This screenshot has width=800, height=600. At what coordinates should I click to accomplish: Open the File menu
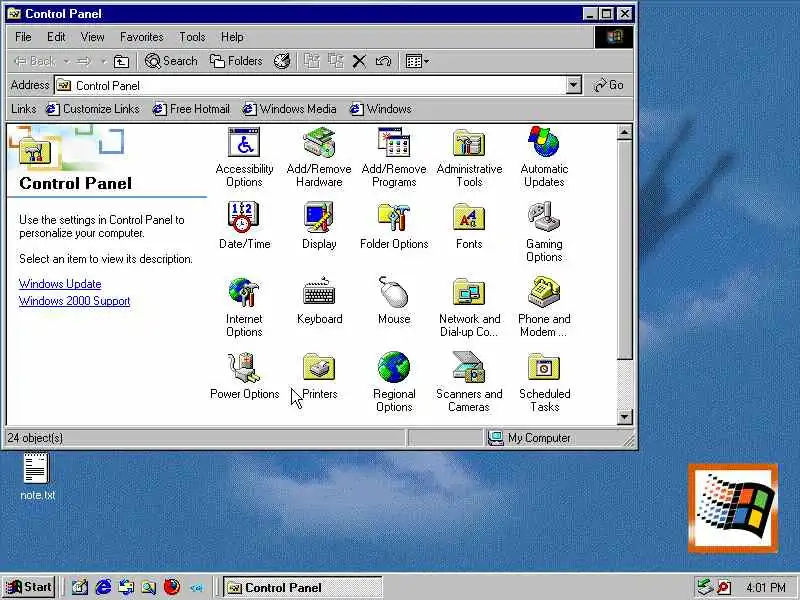point(23,37)
